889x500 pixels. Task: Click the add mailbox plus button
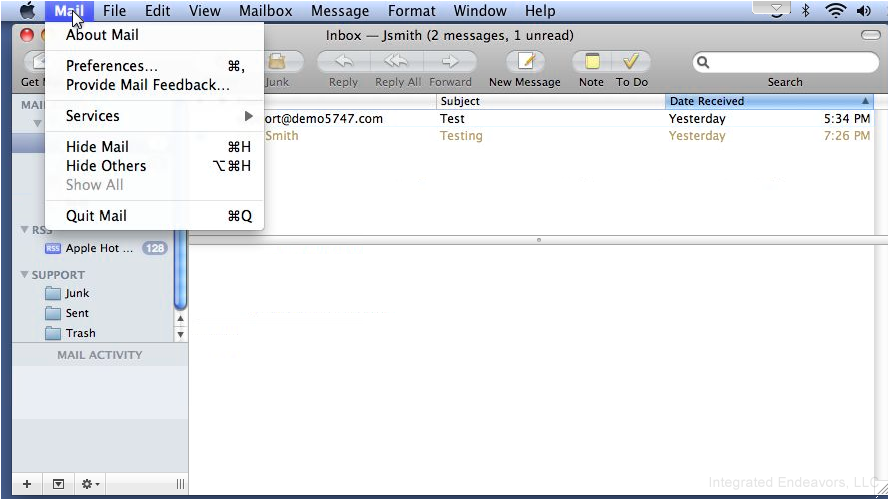(x=27, y=484)
